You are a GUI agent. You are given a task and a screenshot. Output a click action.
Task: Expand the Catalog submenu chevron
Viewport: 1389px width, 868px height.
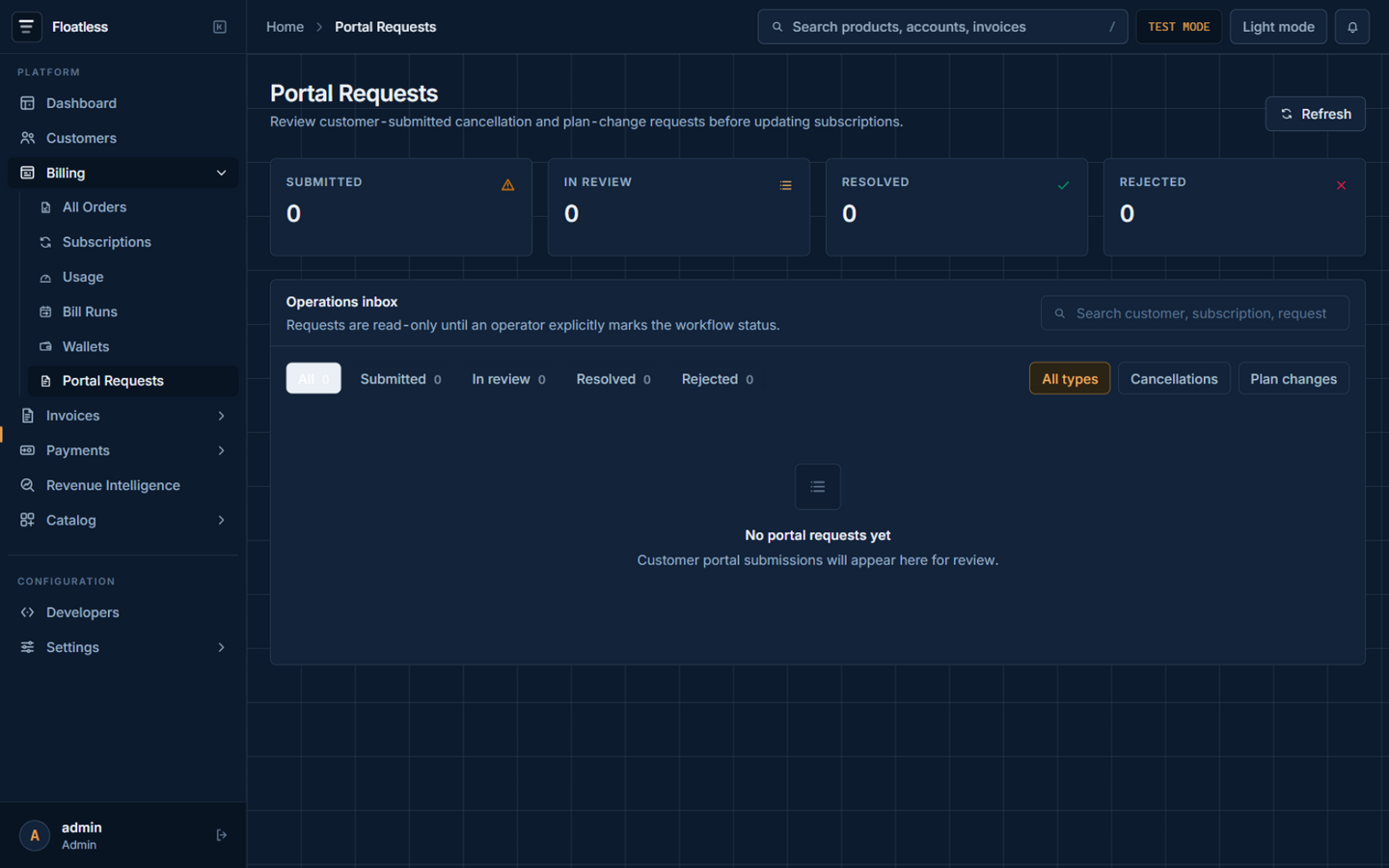(x=221, y=520)
